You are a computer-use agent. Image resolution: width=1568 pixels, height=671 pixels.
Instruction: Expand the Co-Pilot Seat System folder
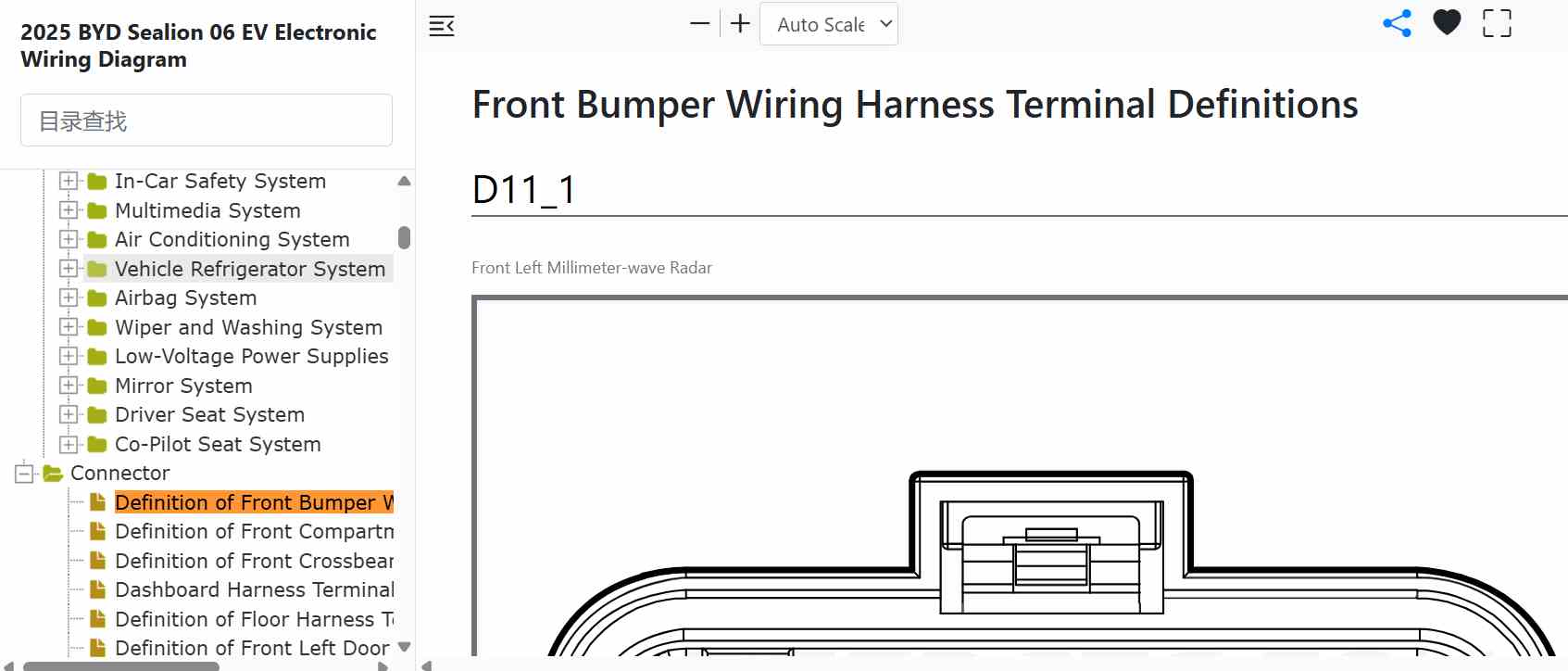pos(69,444)
